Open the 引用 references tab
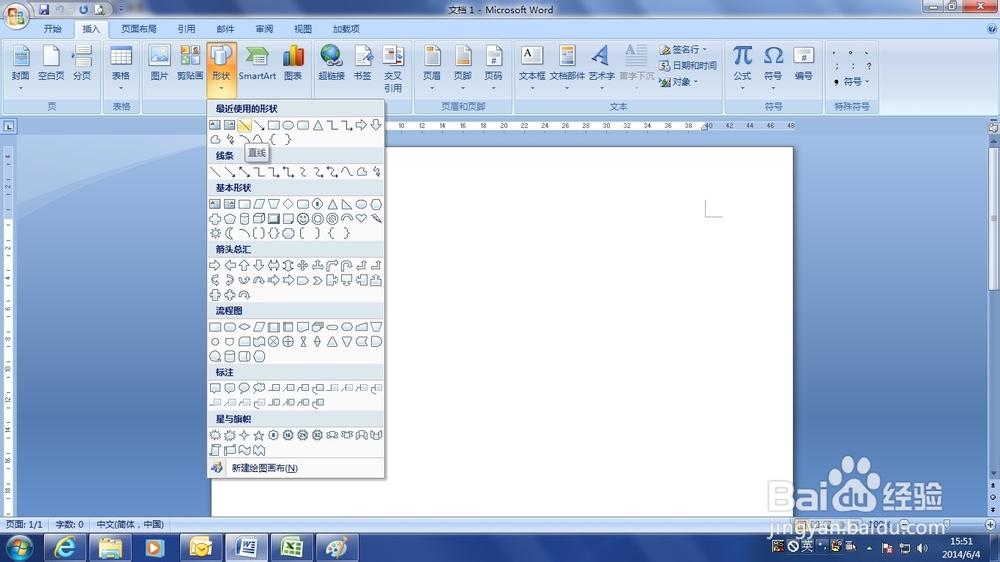The width and height of the screenshot is (1000, 562). (186, 29)
